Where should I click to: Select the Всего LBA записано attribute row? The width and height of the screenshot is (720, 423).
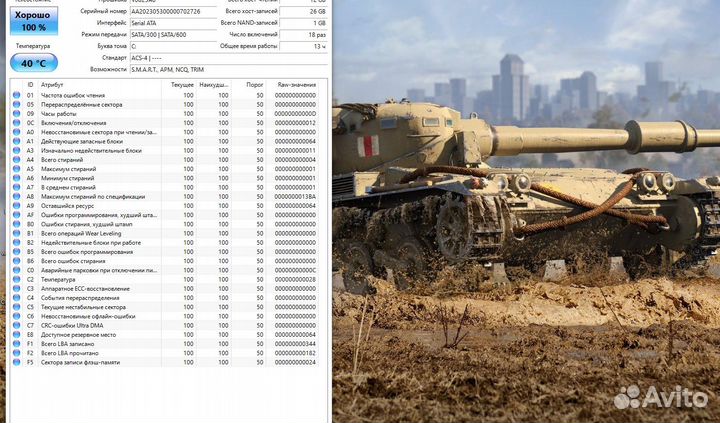tap(165, 344)
